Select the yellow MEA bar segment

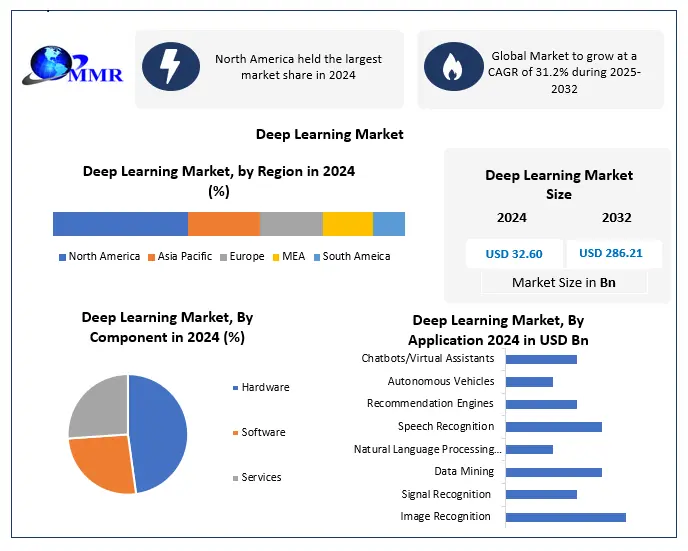tap(347, 224)
